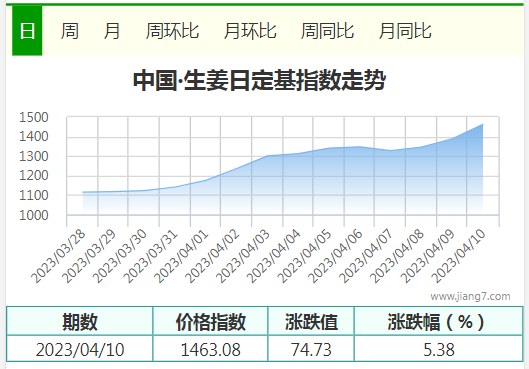Click the chart title 中国·生姜日定基指数走势

pos(259,80)
